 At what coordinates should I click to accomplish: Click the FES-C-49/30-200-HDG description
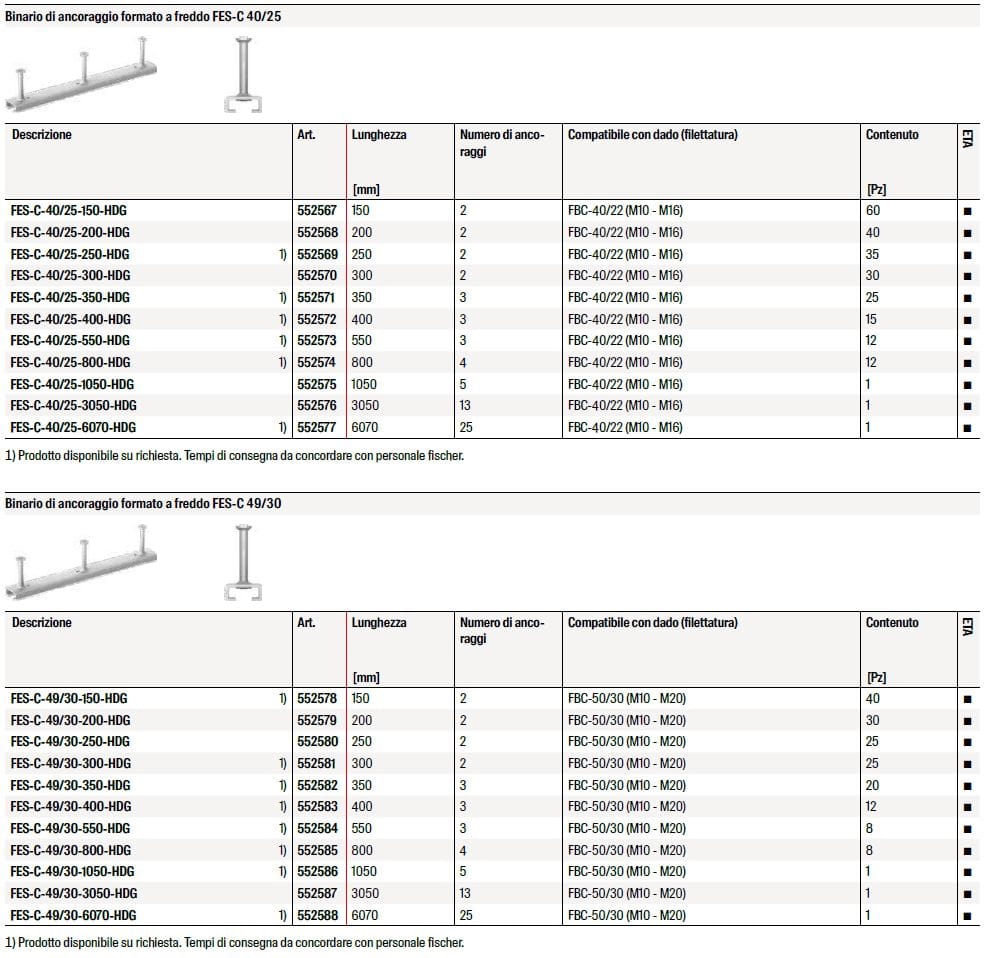coord(70,721)
